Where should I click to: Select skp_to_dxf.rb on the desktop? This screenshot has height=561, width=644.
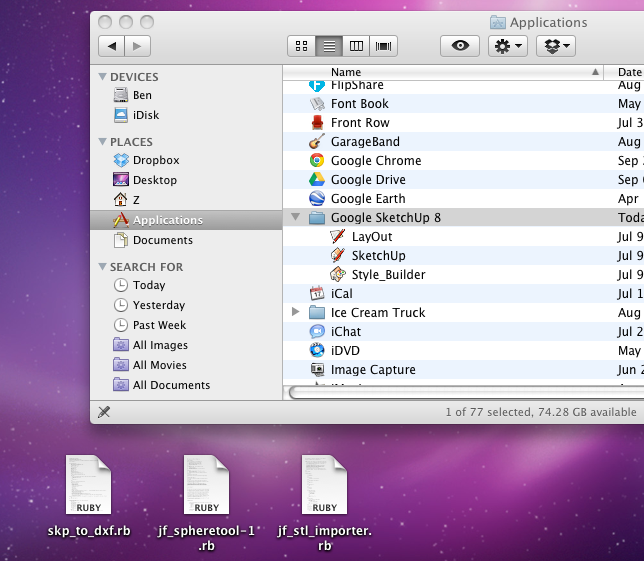pos(89,497)
